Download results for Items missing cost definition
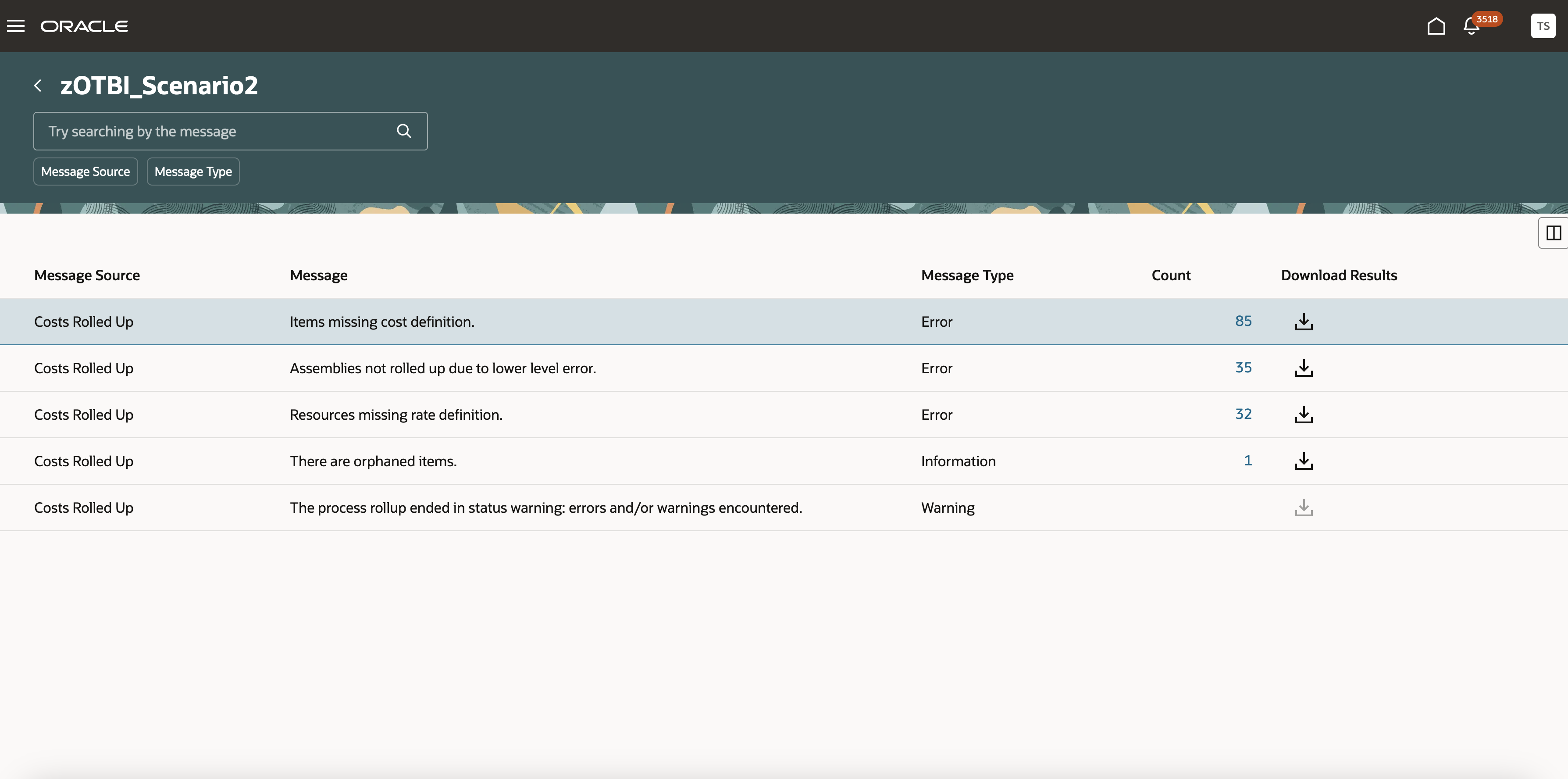The width and height of the screenshot is (1568, 779). (x=1303, y=322)
